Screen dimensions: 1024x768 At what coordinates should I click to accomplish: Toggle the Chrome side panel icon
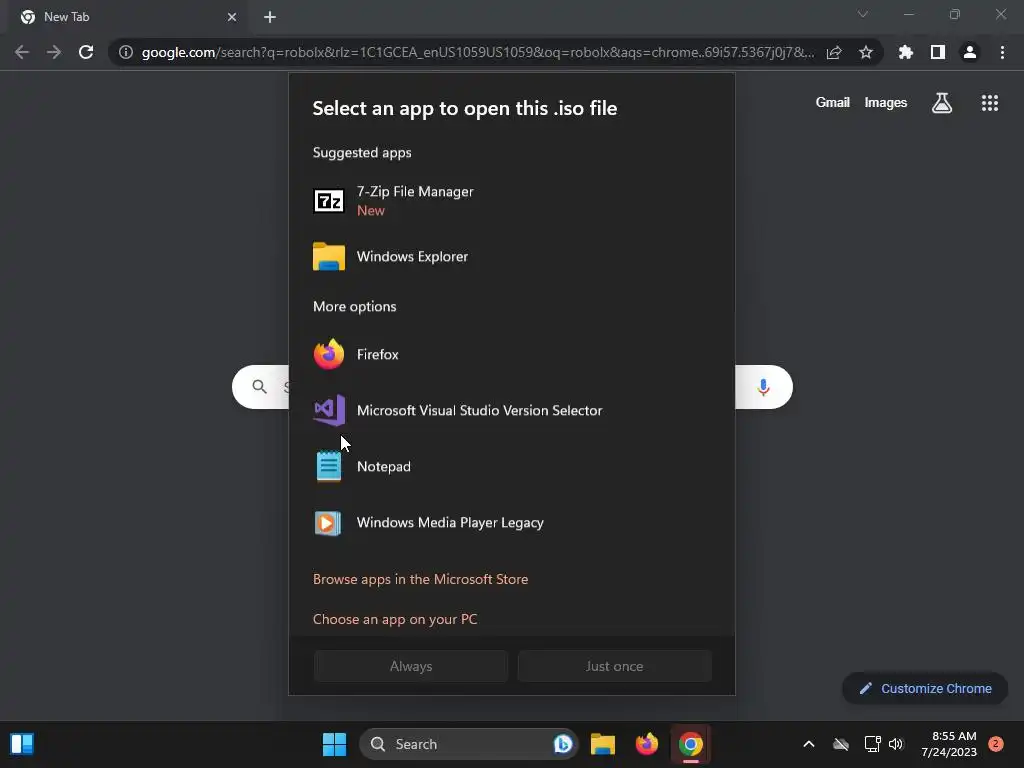938,52
